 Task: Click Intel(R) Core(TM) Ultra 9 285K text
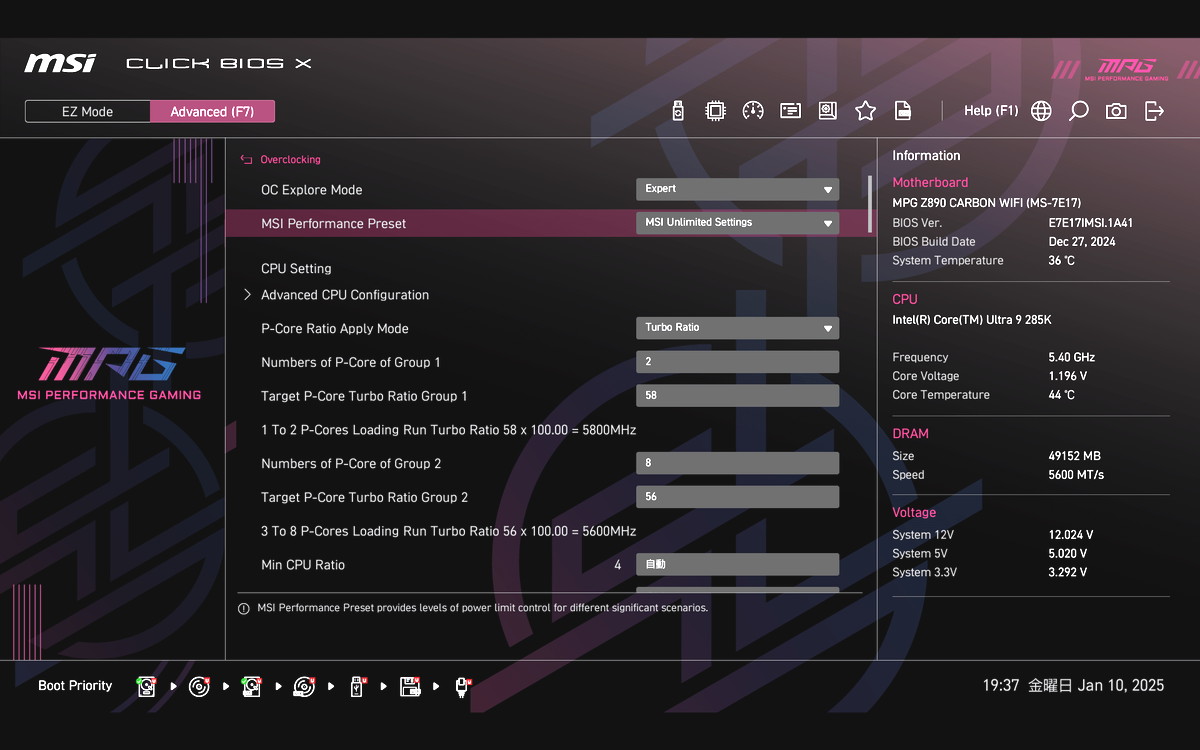(972, 320)
